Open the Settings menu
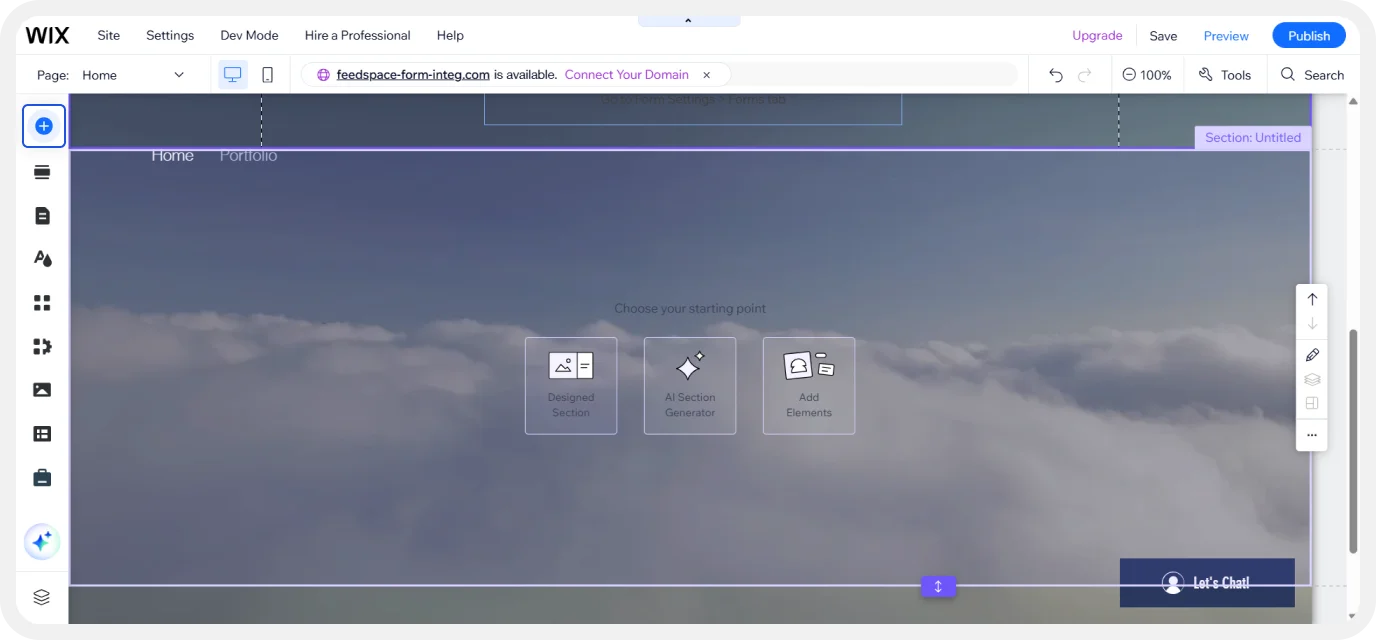This screenshot has height=640, width=1376. coord(169,35)
